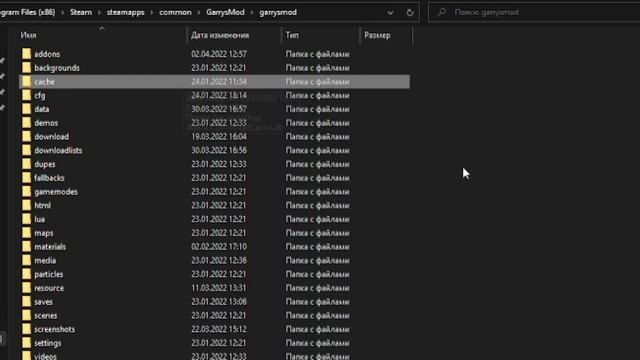
Task: Click Папка с файлами type for lua
Action: [317, 219]
